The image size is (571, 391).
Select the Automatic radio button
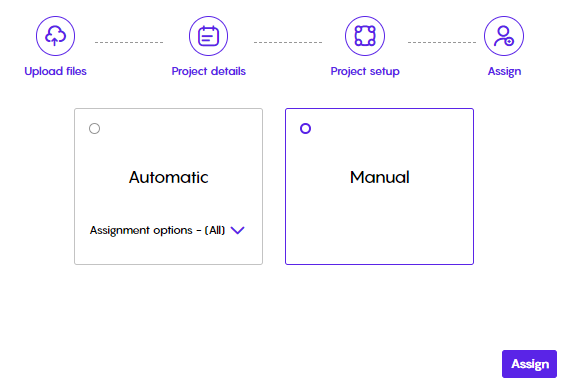[x=94, y=129]
